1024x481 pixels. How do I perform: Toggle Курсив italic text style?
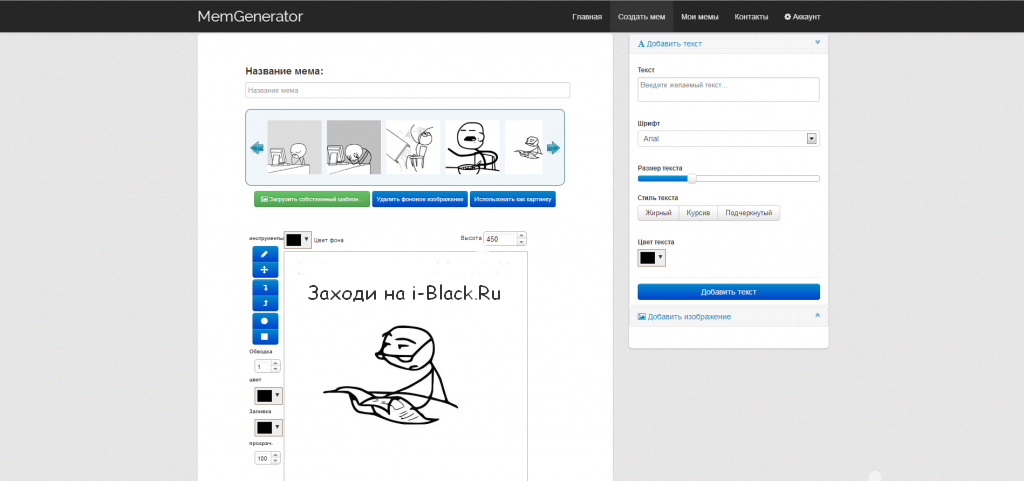[x=698, y=213]
